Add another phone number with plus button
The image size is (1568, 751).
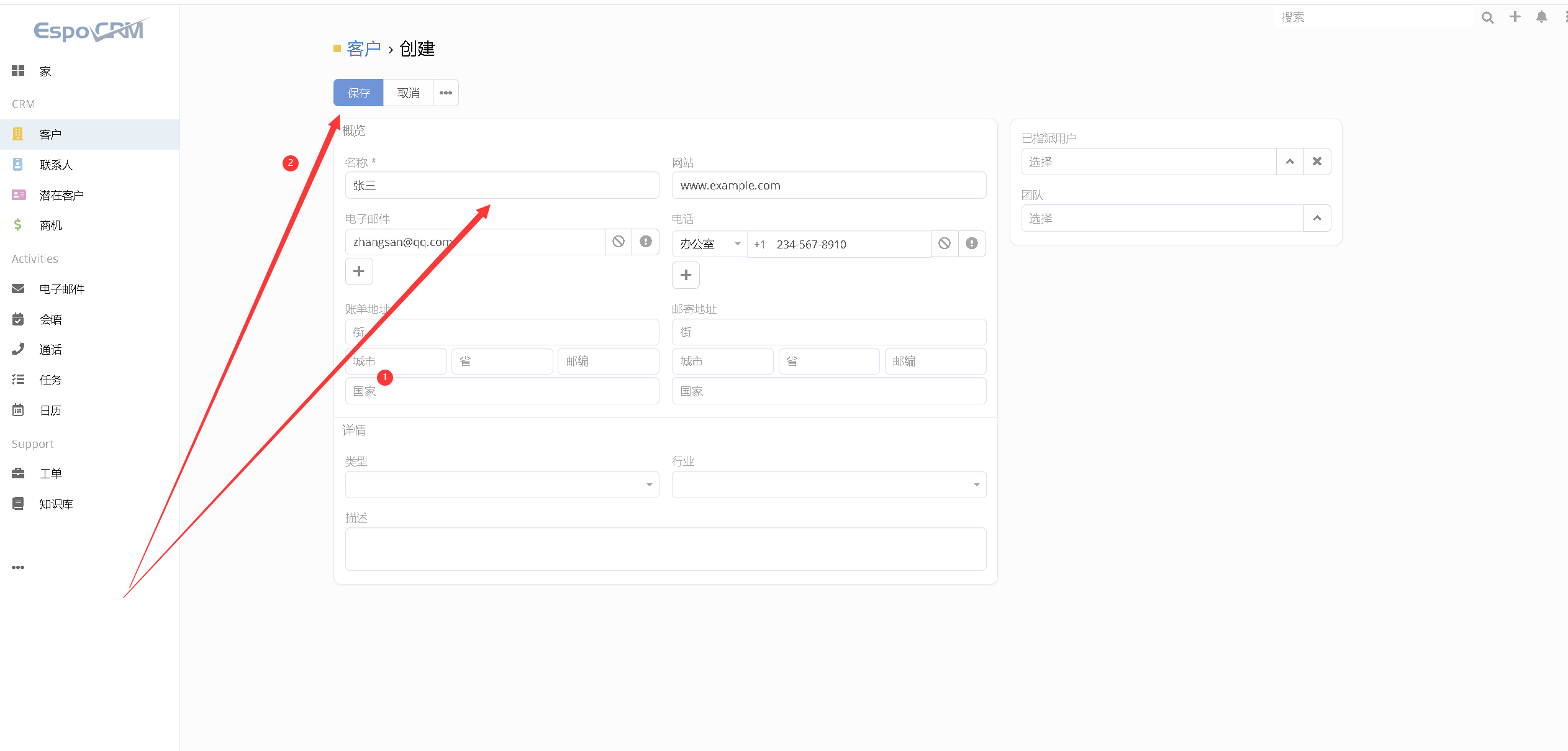coord(686,275)
